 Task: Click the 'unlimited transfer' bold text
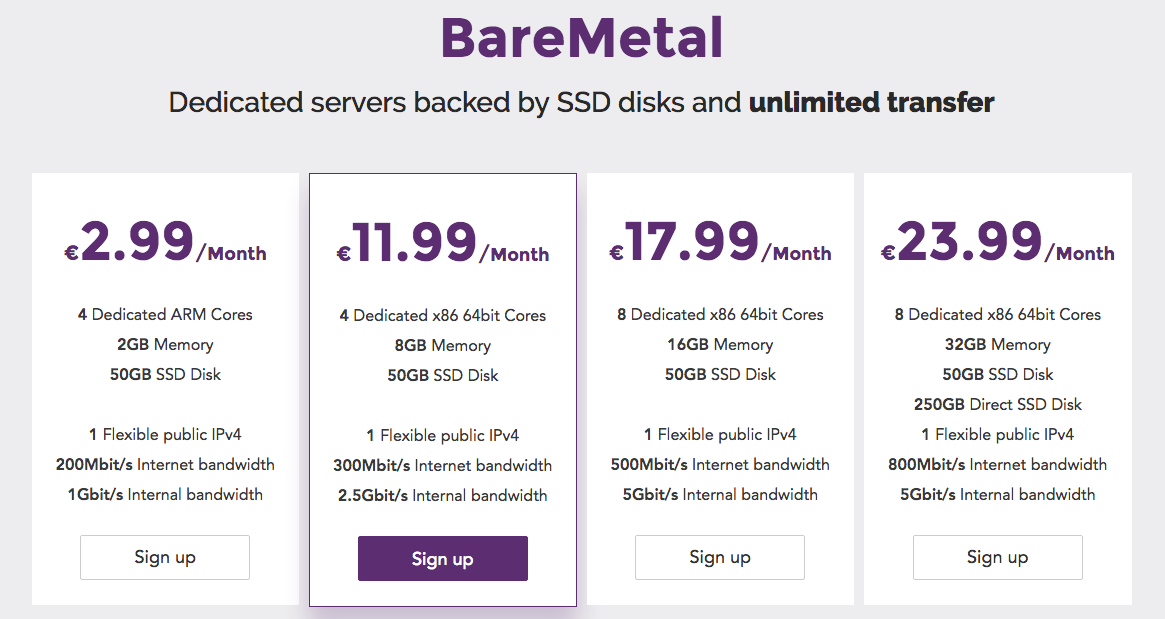pos(872,102)
